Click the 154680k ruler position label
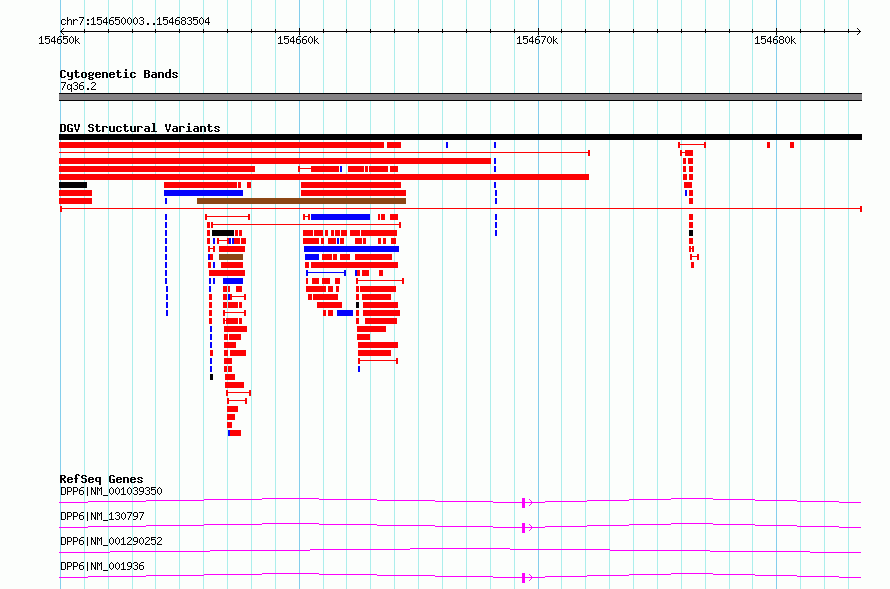The height and width of the screenshot is (589, 890). click(775, 41)
